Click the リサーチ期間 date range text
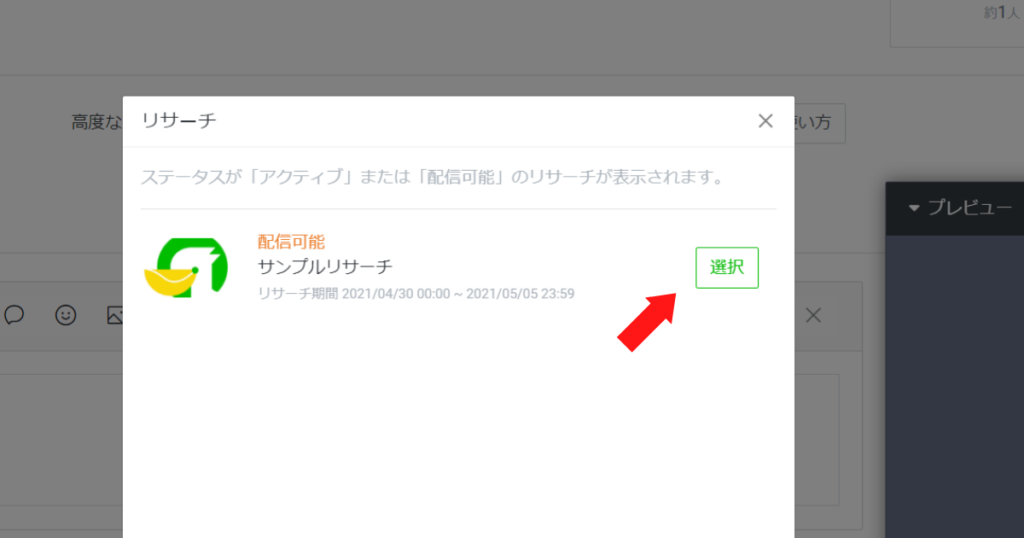Screen dimensions: 1024x538 point(416,294)
